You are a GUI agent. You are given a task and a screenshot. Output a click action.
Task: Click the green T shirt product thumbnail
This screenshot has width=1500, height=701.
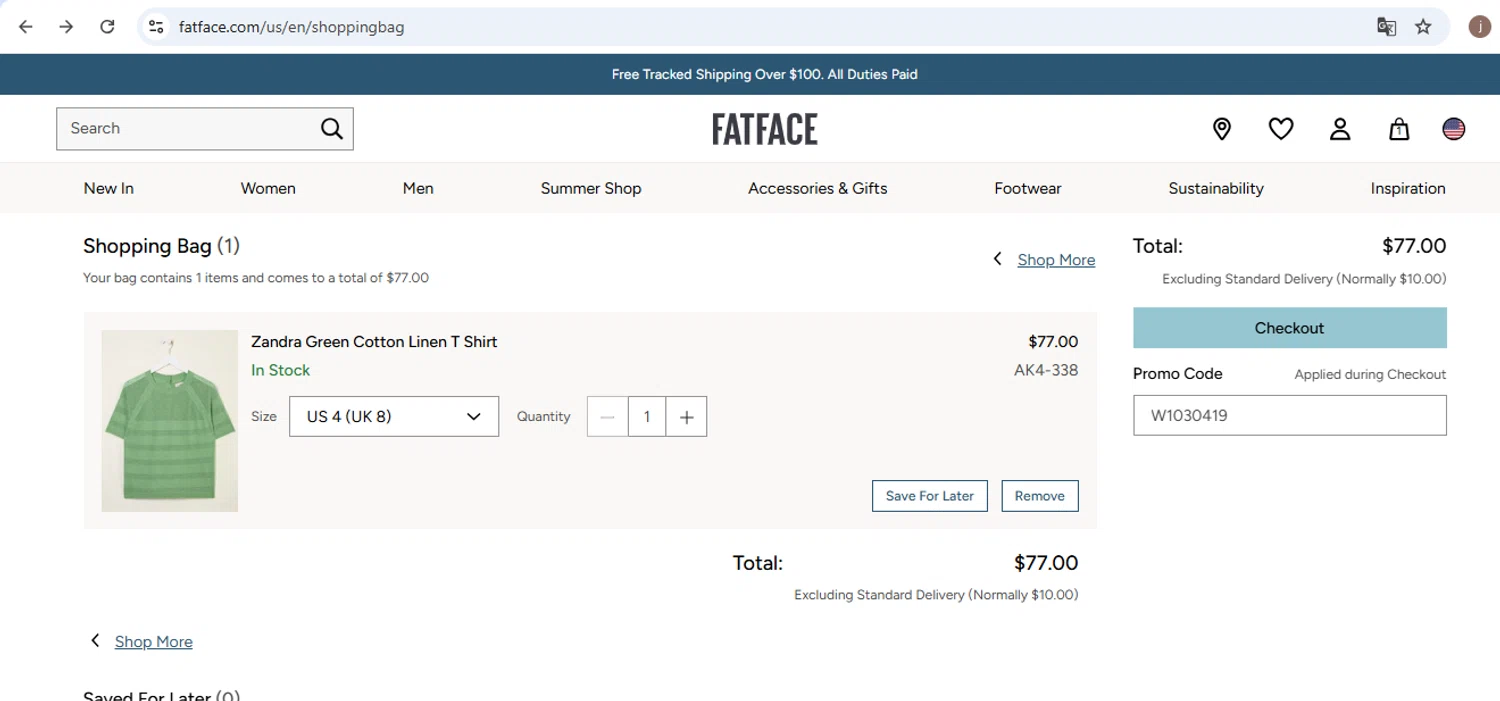tap(170, 421)
